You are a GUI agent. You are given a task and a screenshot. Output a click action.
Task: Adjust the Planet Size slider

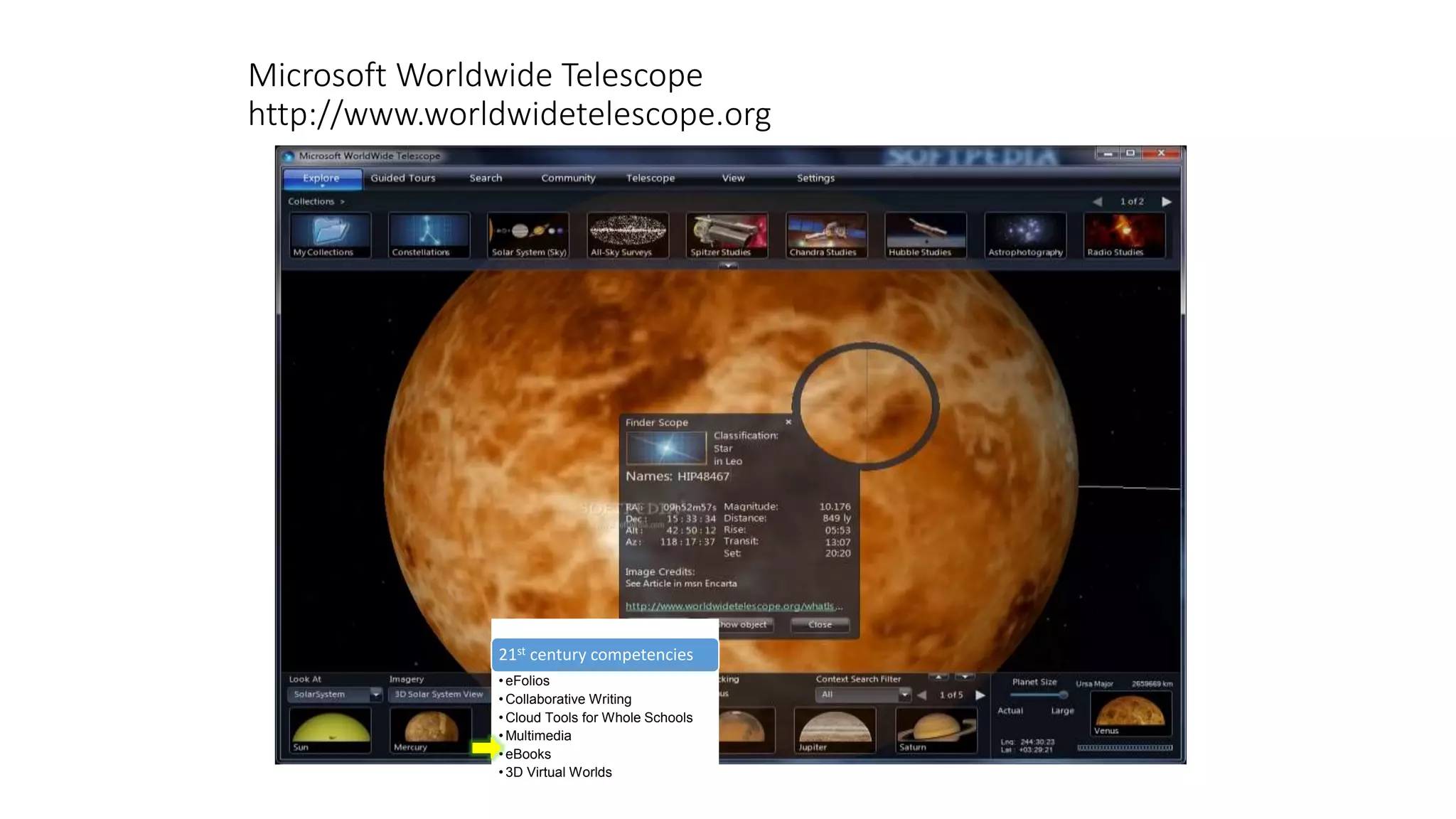pyautogui.click(x=1039, y=695)
